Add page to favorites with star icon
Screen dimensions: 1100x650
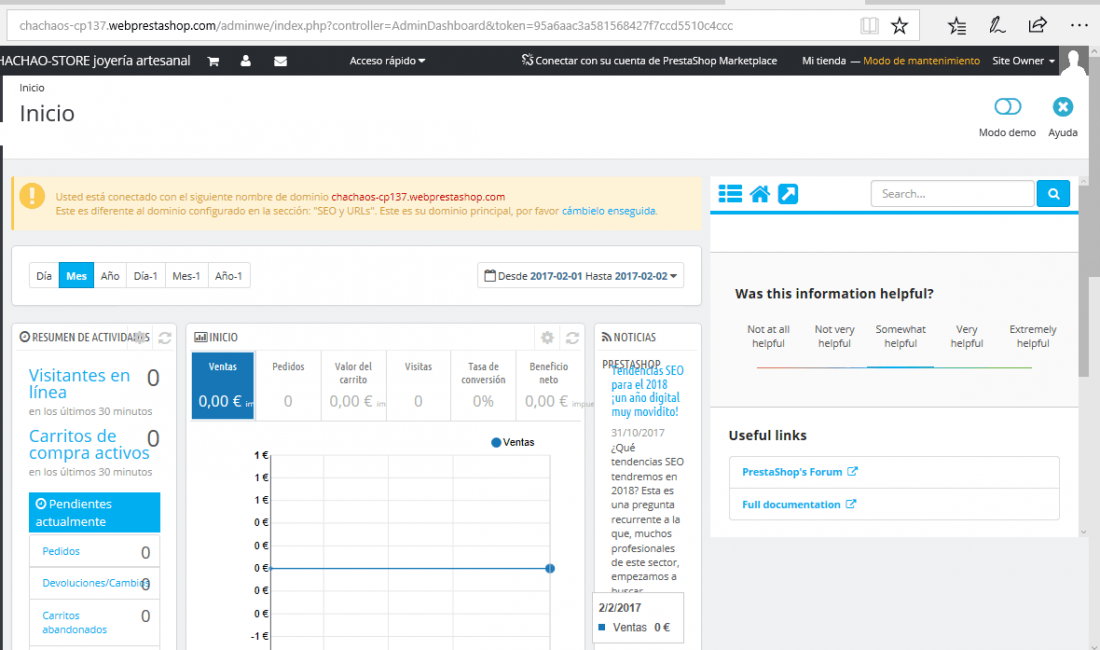[899, 26]
